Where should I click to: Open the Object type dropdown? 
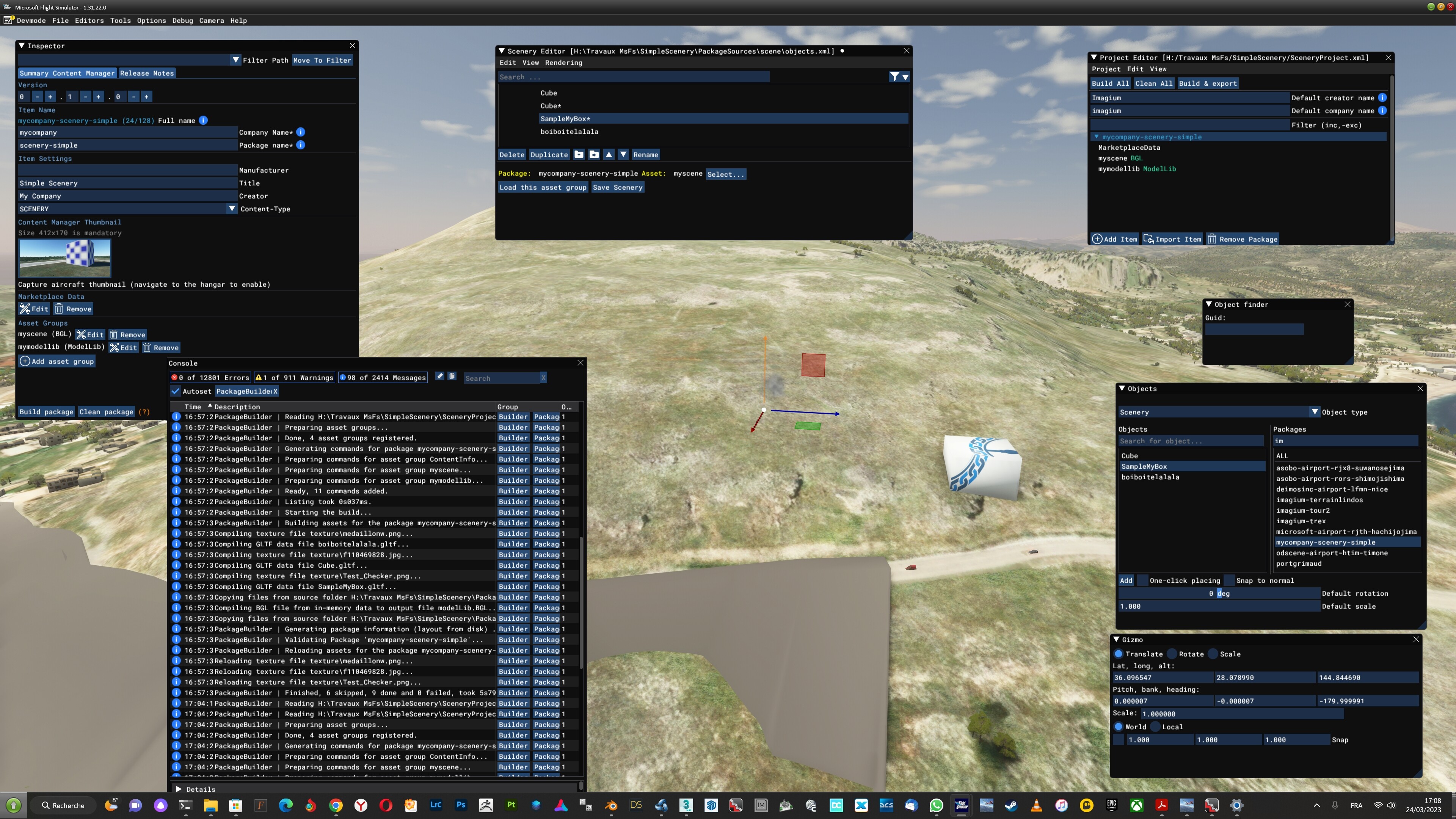point(1315,412)
